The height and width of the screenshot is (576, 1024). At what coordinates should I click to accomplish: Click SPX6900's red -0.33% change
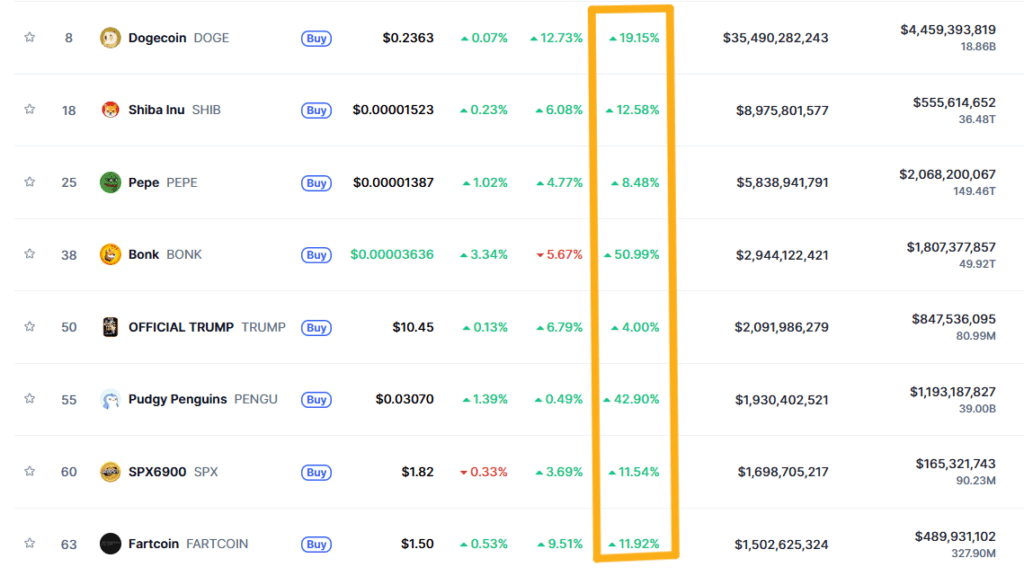pos(484,472)
